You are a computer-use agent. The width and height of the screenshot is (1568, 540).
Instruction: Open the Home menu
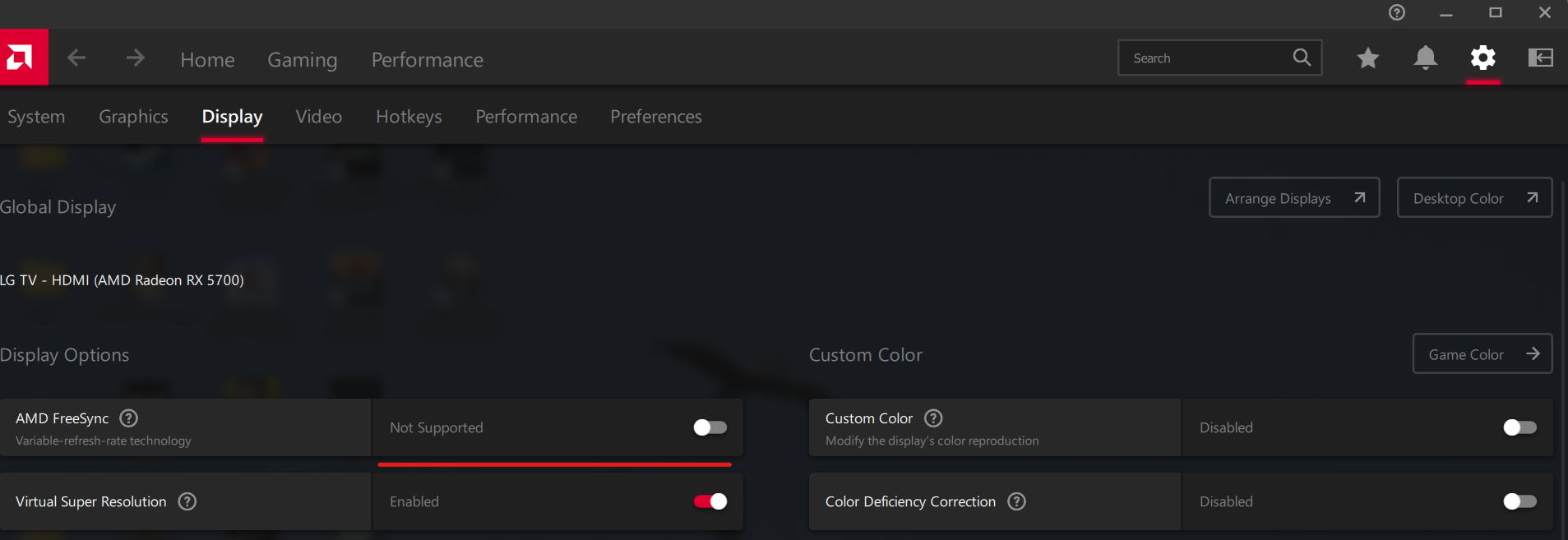click(x=207, y=59)
